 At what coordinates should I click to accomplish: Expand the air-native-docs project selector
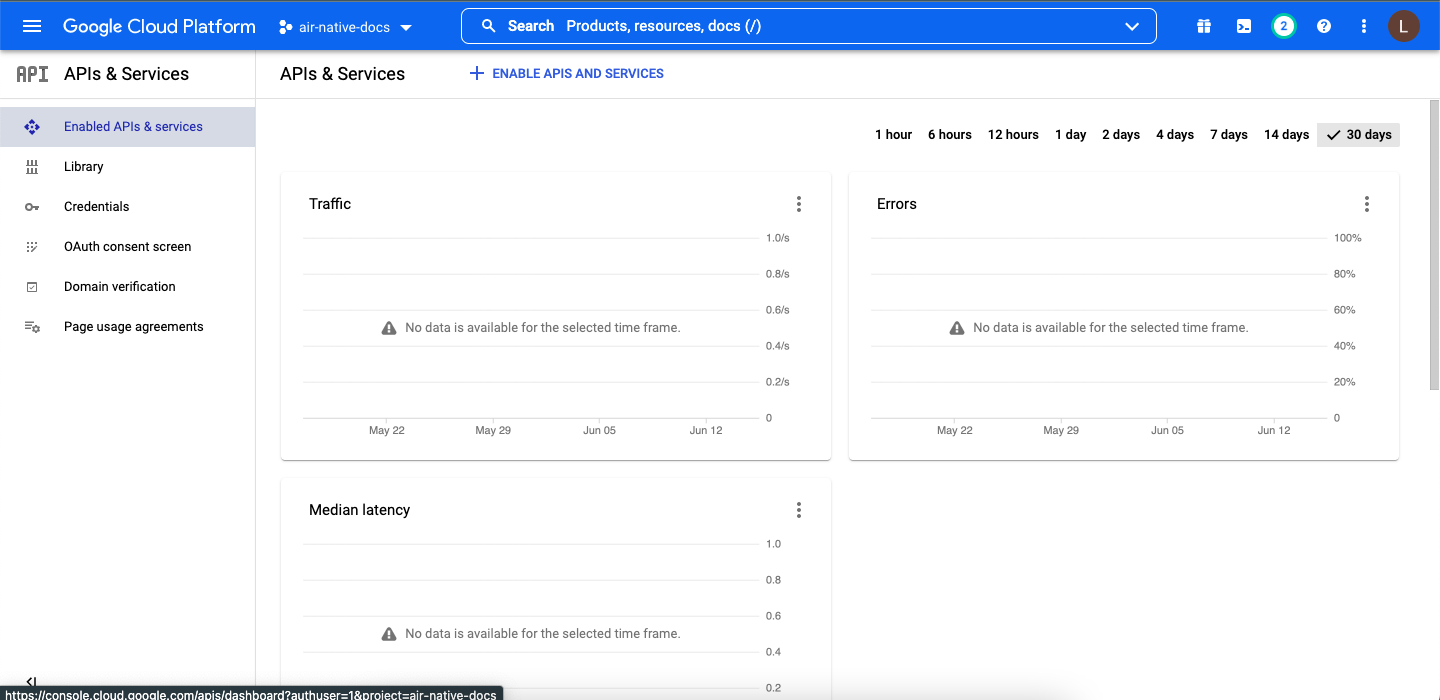(x=345, y=27)
